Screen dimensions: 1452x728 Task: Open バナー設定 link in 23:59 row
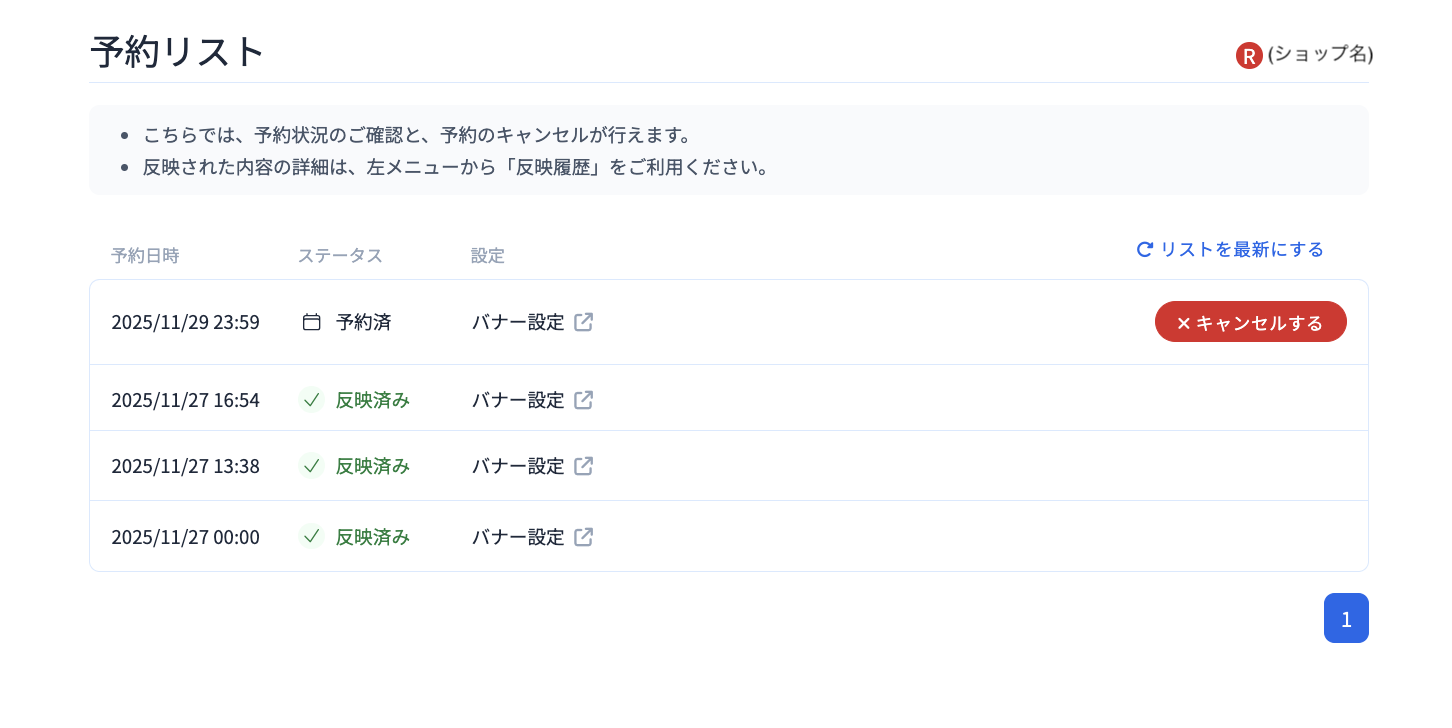coord(518,322)
